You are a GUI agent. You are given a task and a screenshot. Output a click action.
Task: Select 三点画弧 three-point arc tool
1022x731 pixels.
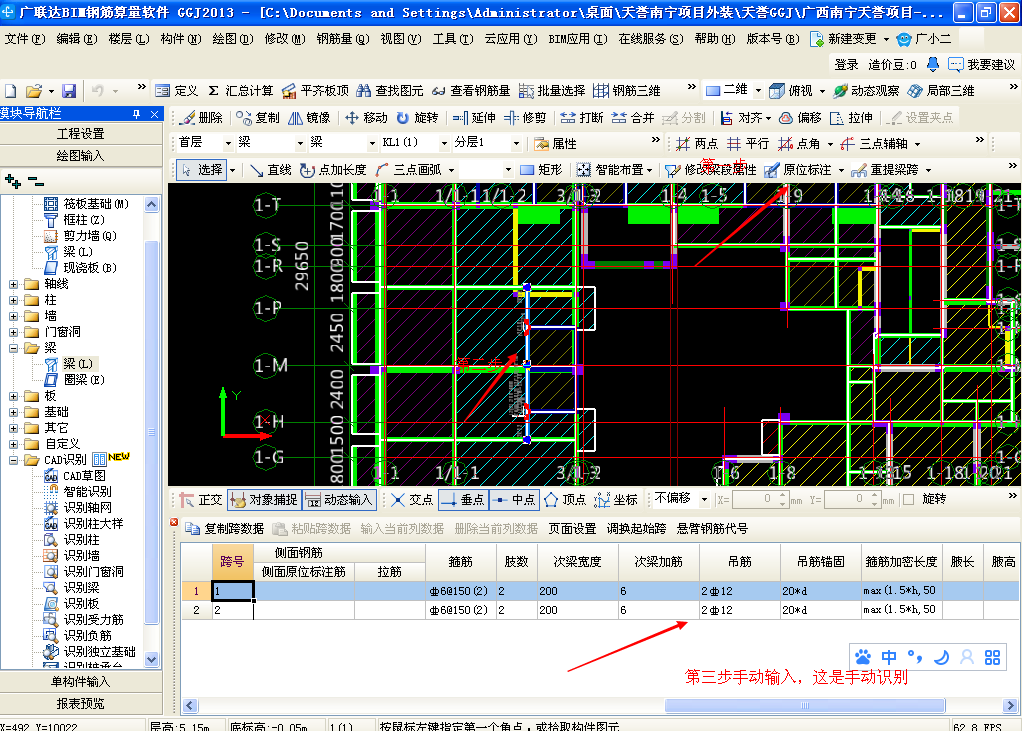[x=408, y=170]
